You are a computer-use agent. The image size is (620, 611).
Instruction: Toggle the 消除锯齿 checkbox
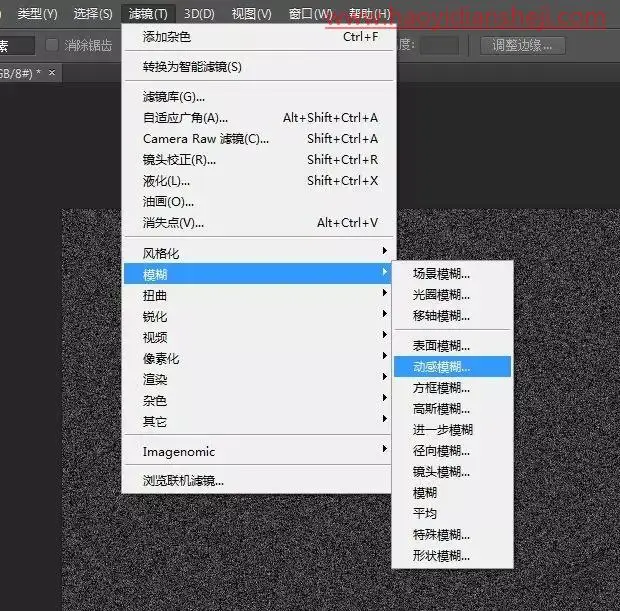(x=52, y=45)
